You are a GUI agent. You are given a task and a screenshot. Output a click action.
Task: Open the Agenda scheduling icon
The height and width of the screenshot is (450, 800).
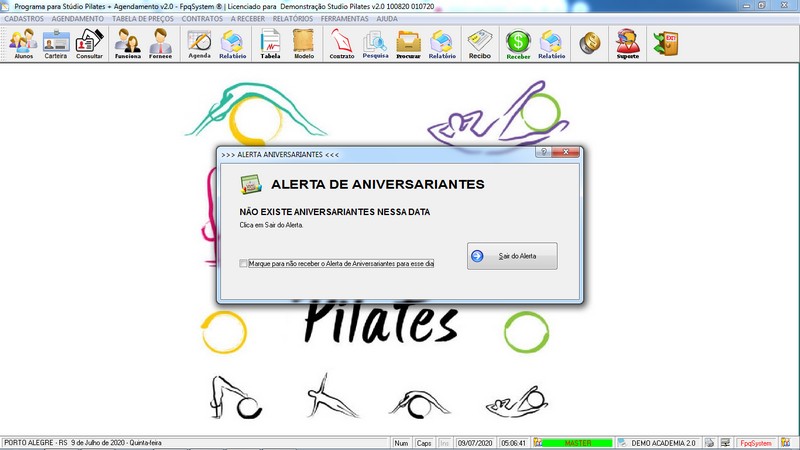click(199, 44)
